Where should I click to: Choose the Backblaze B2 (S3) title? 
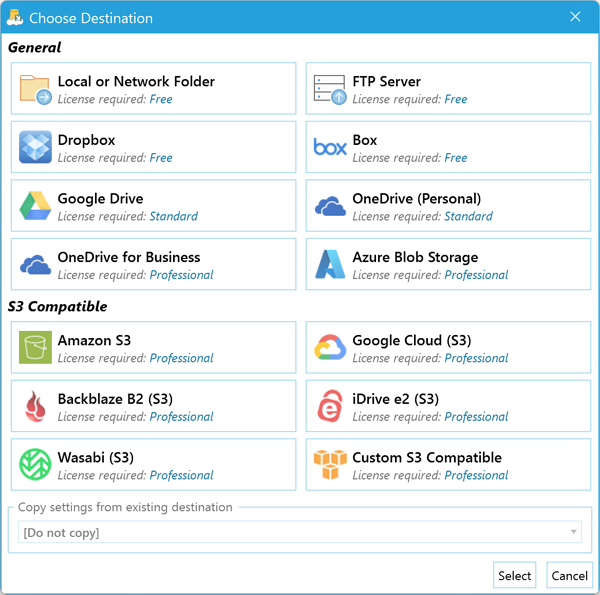click(115, 399)
